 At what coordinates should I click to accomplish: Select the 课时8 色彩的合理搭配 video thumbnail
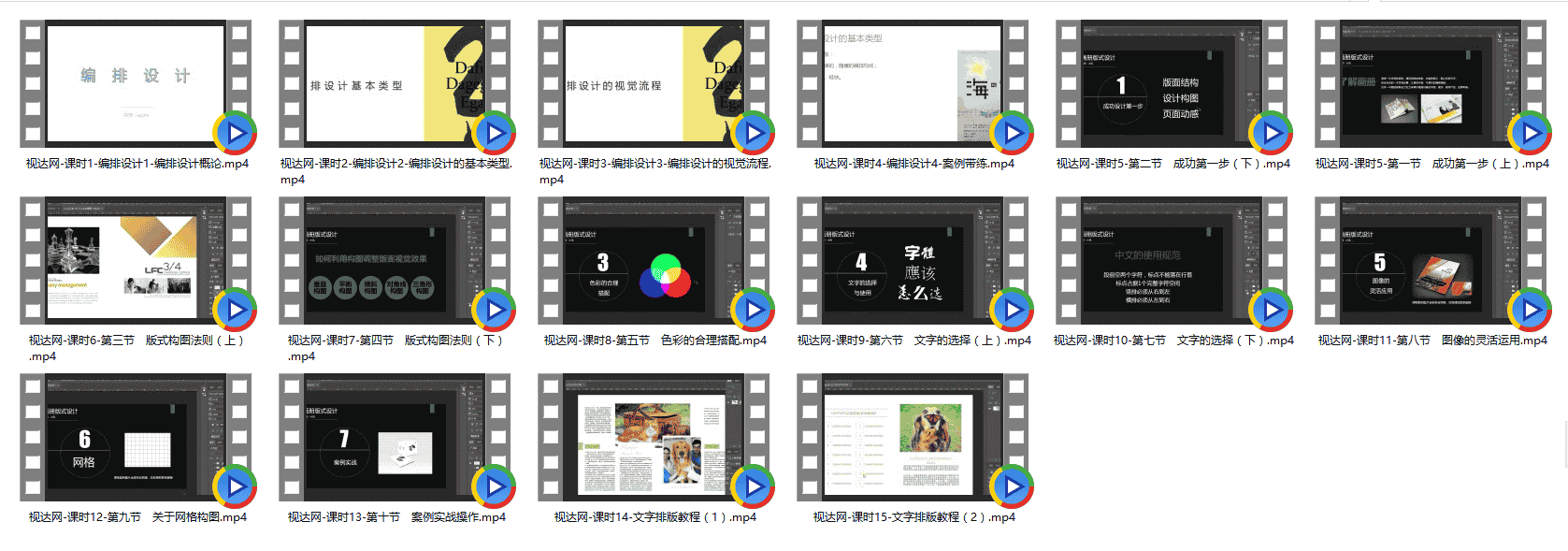coord(655,260)
